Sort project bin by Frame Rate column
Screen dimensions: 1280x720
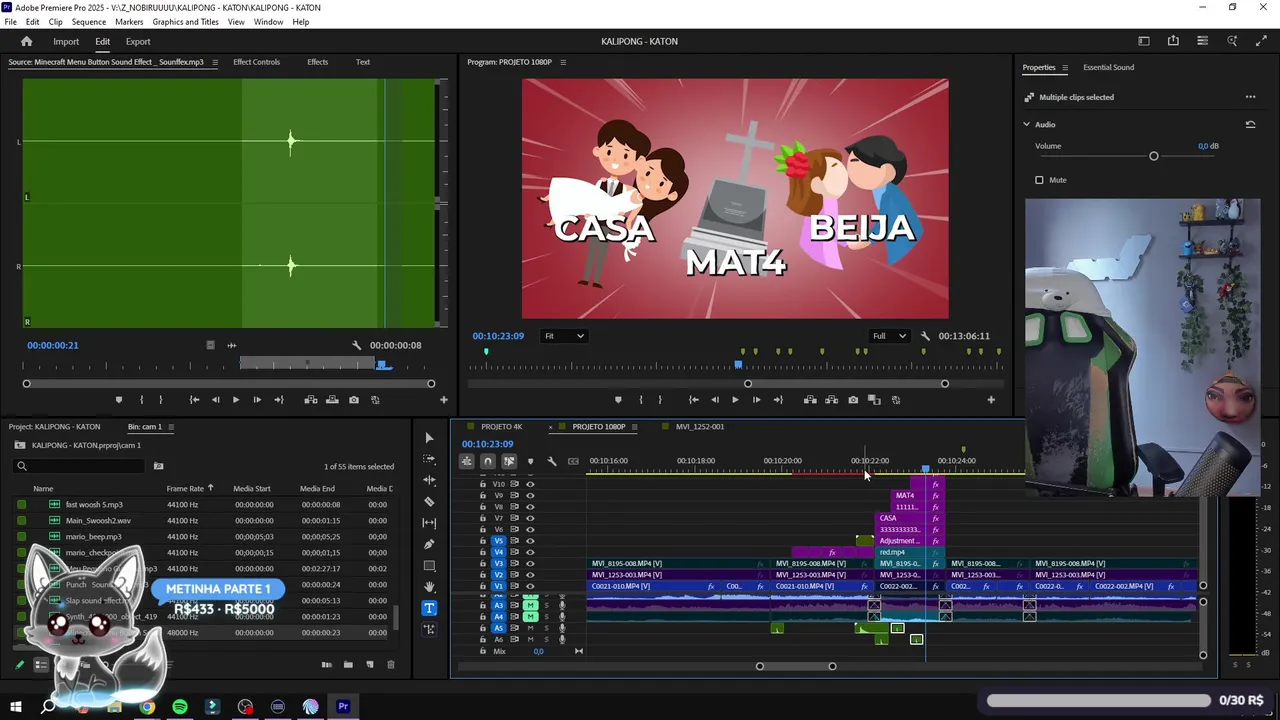click(x=185, y=489)
